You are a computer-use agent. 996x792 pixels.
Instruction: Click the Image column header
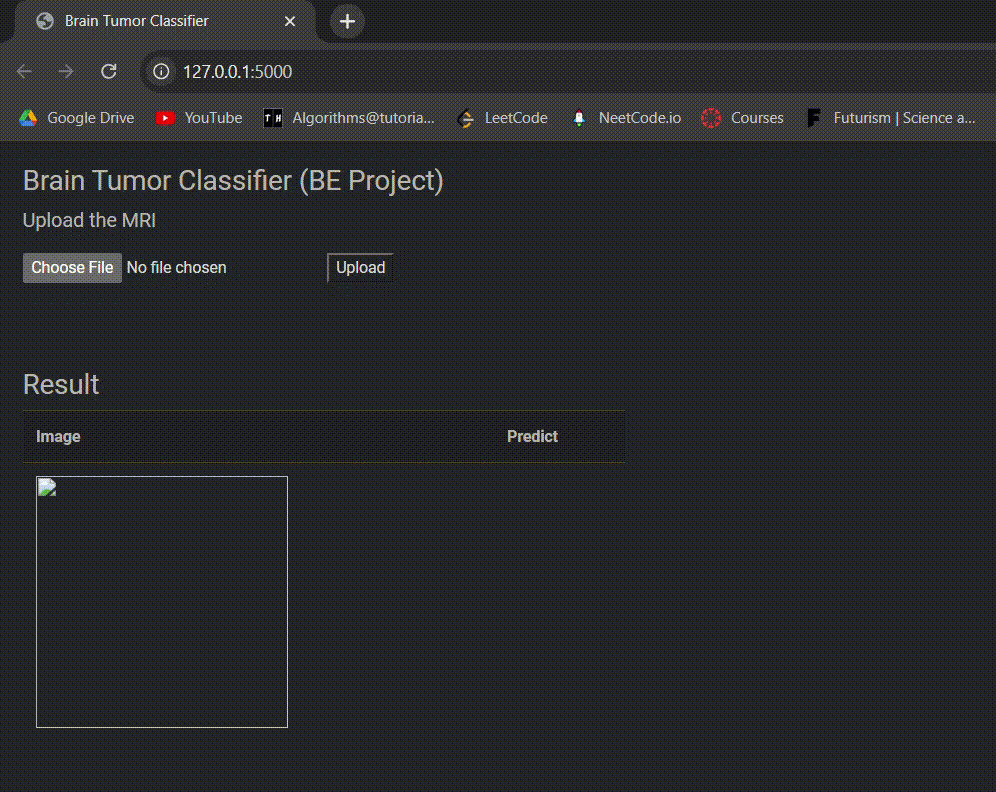58,437
